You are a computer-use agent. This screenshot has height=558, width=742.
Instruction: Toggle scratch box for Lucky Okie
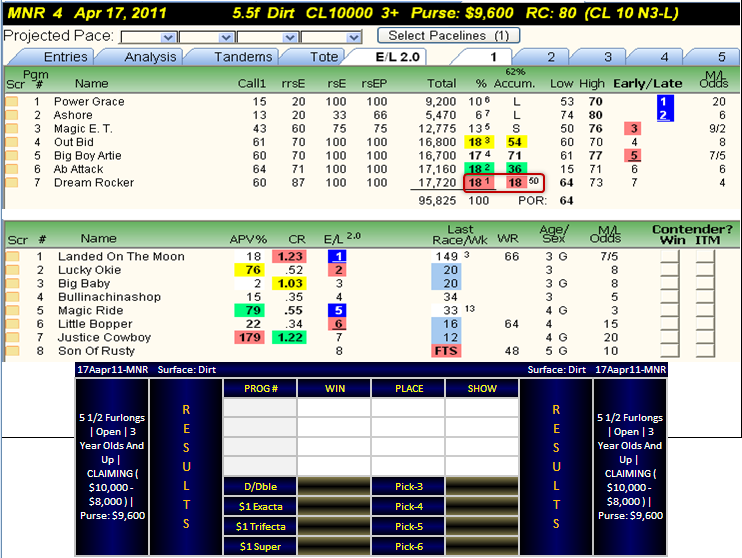click(x=13, y=270)
